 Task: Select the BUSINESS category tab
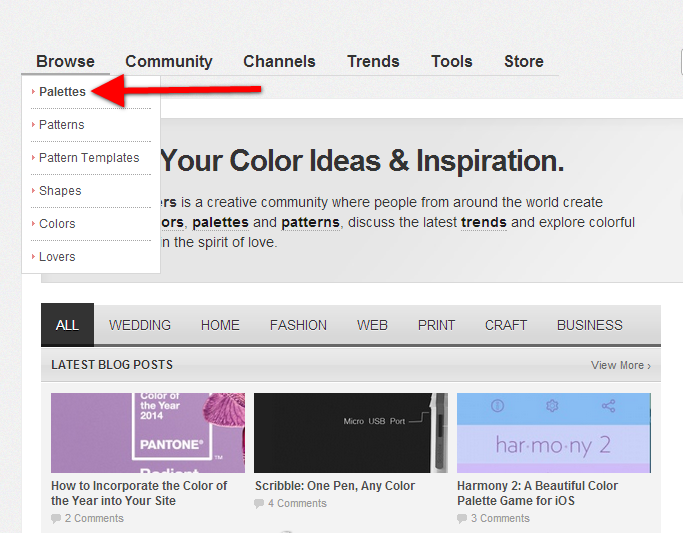tap(589, 325)
